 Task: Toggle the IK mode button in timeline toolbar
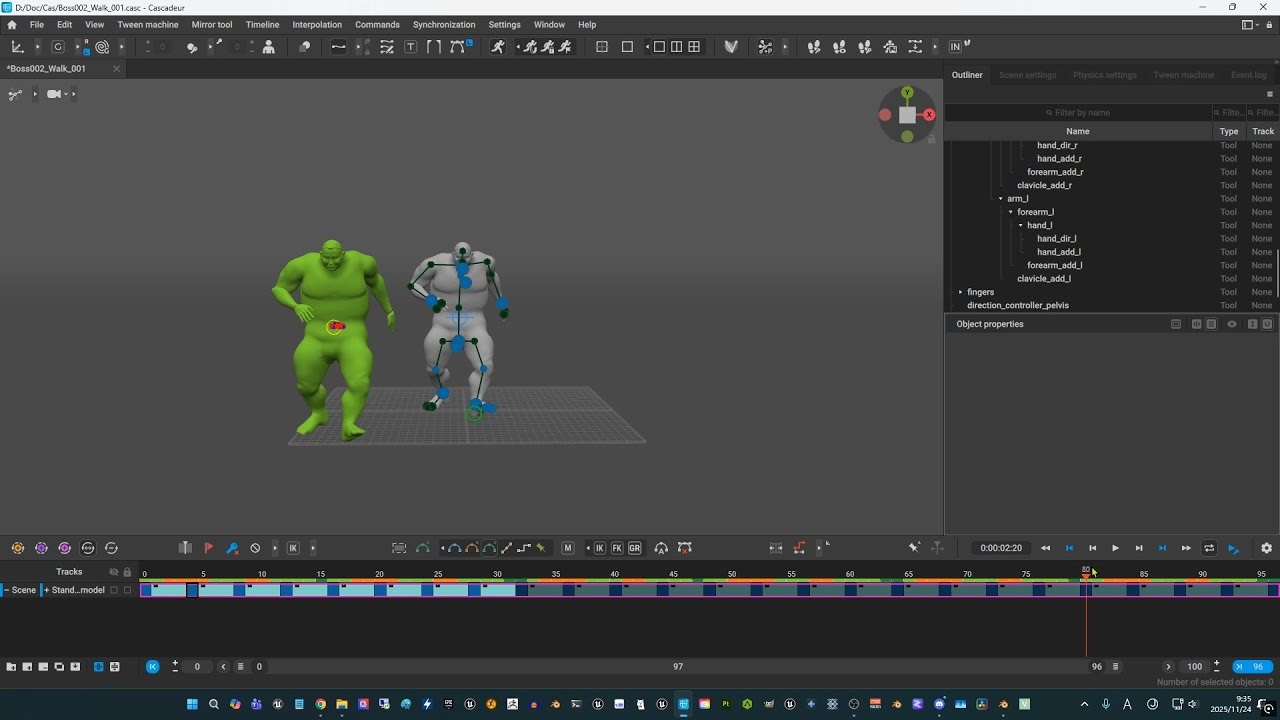(x=600, y=548)
